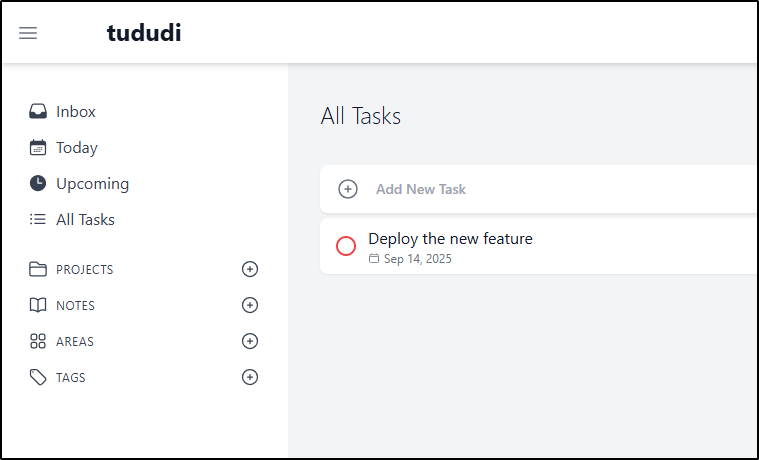This screenshot has width=759, height=460.
Task: Select All Tasks in the sidebar
Action: (x=85, y=220)
